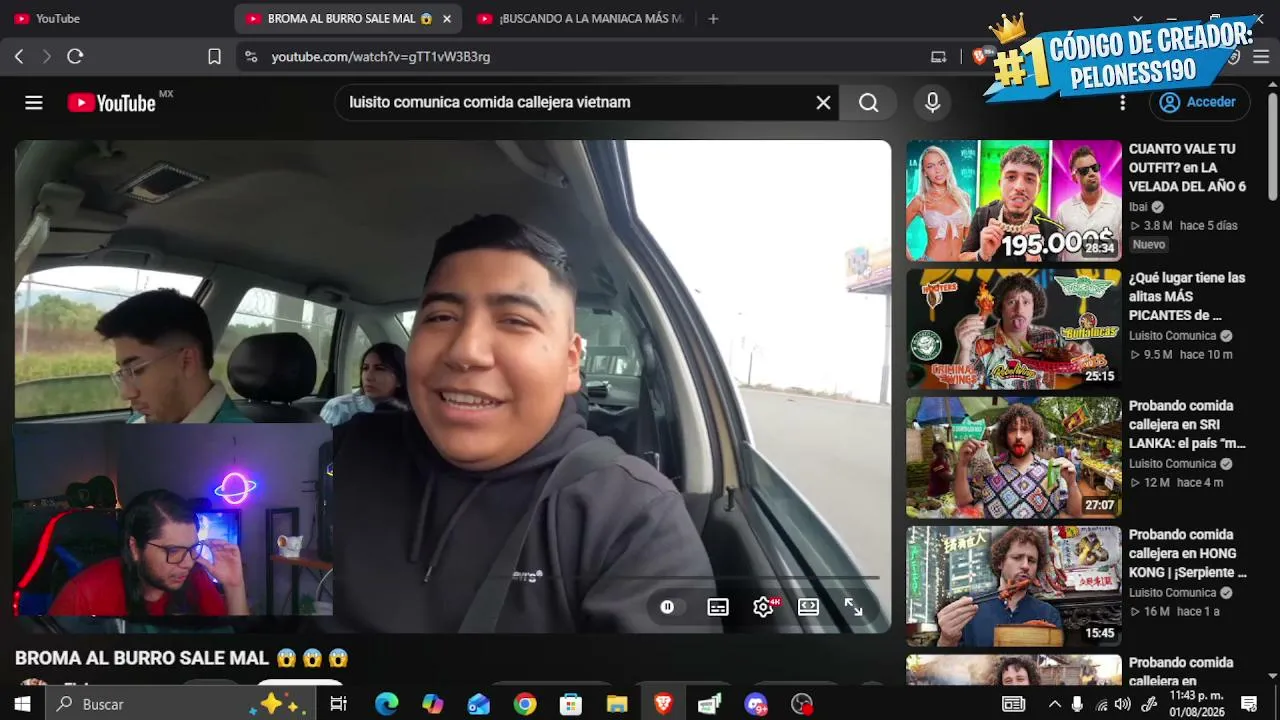Open a new browser tab
1280x720 pixels.
(713, 19)
